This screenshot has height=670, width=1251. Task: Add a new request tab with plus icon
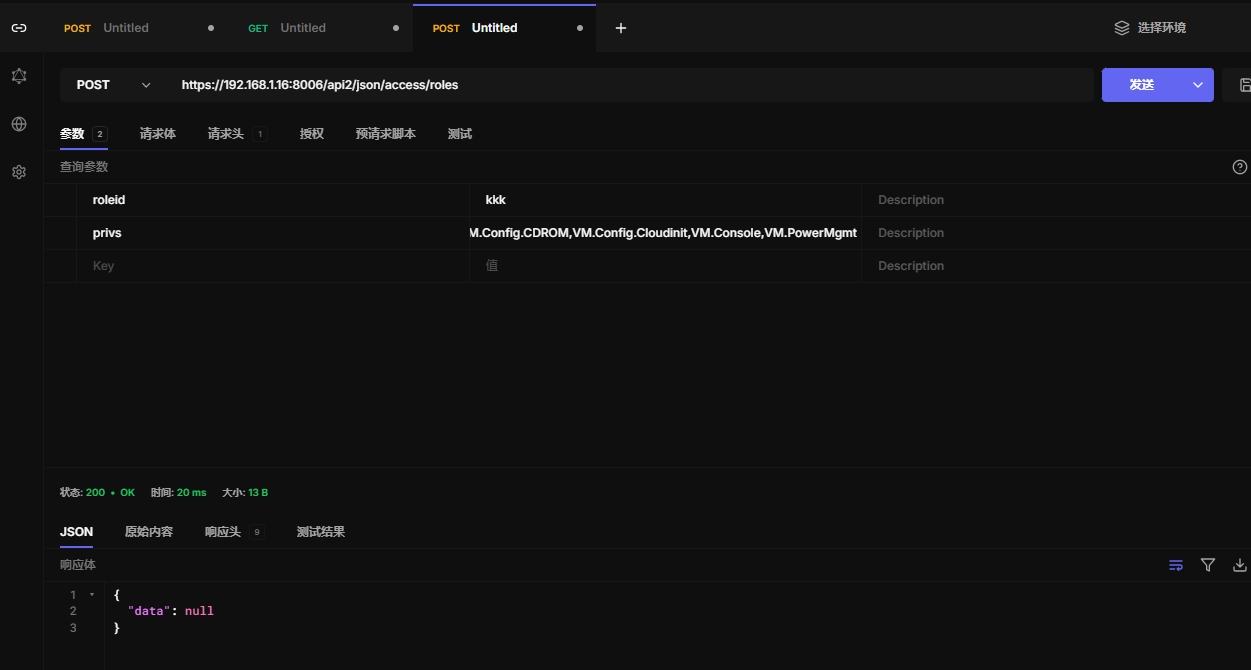pos(620,28)
